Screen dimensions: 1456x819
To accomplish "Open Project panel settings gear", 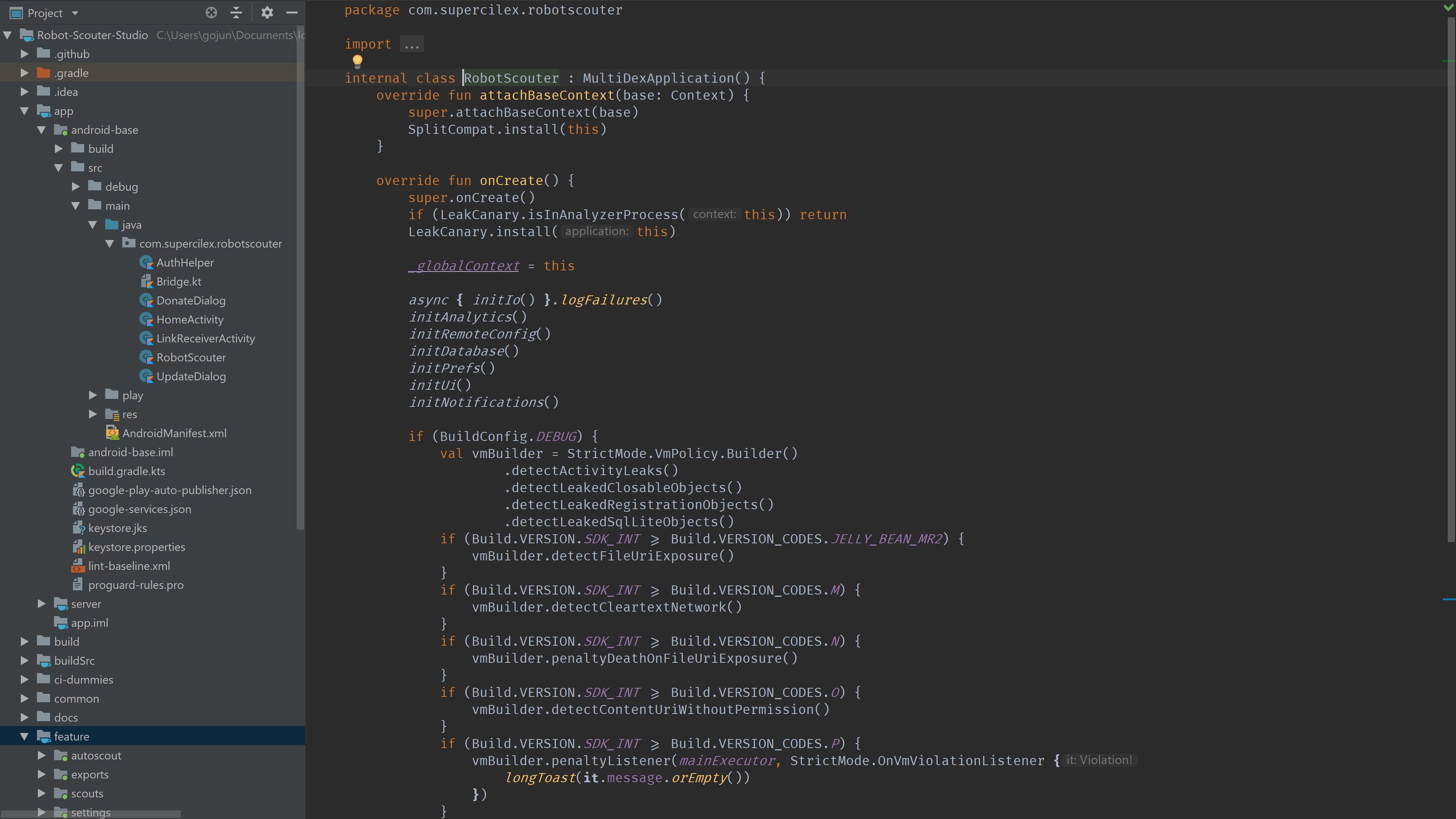I will pos(267,13).
